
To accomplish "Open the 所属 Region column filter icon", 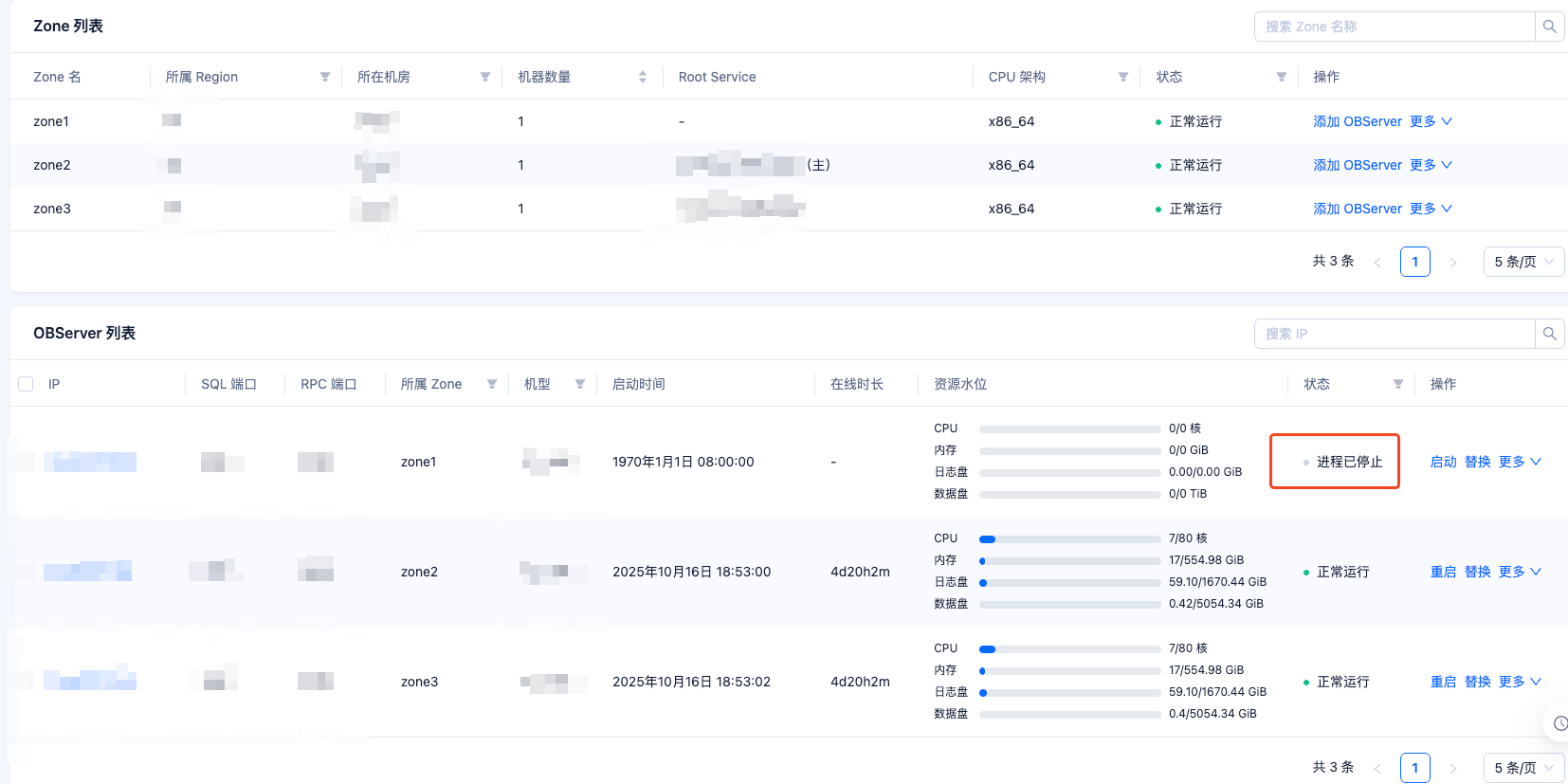I will pos(325,77).
